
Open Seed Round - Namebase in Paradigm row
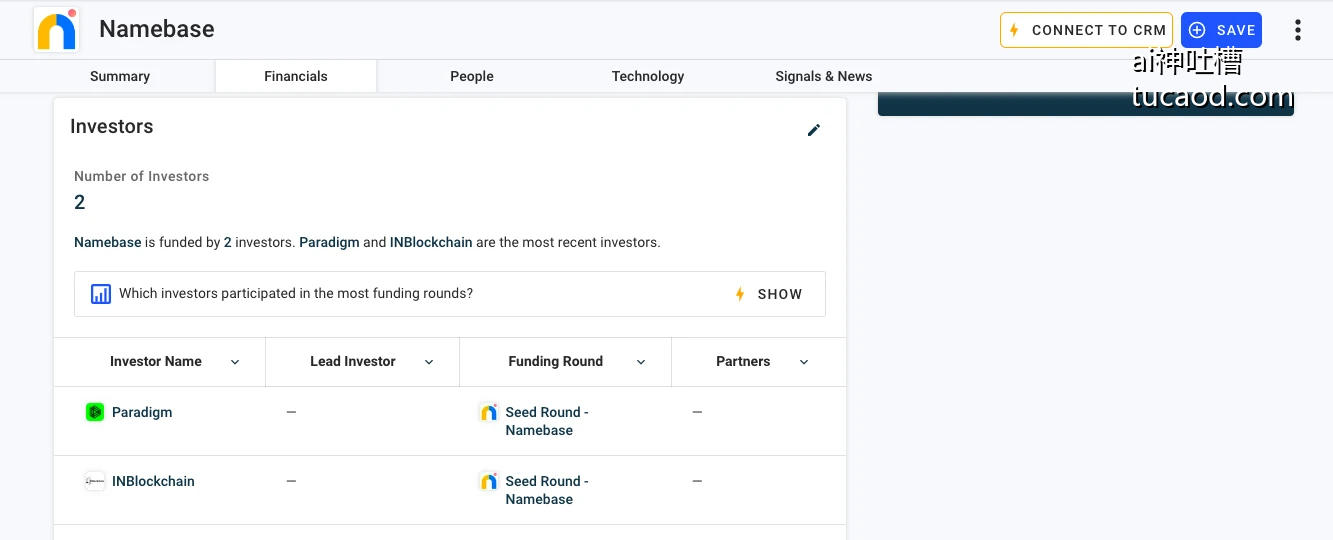pyautogui.click(x=547, y=421)
